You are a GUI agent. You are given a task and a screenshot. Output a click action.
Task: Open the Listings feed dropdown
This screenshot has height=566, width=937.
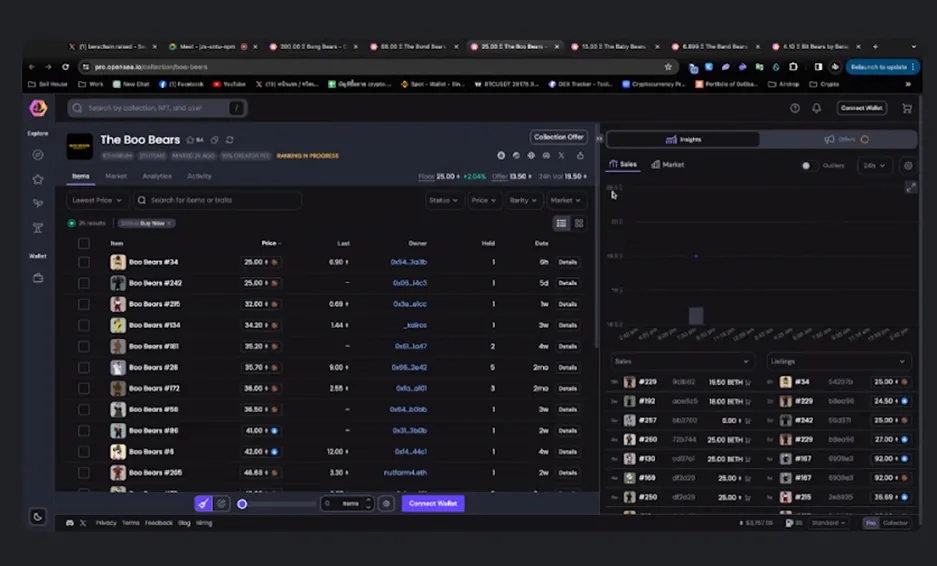pos(838,361)
